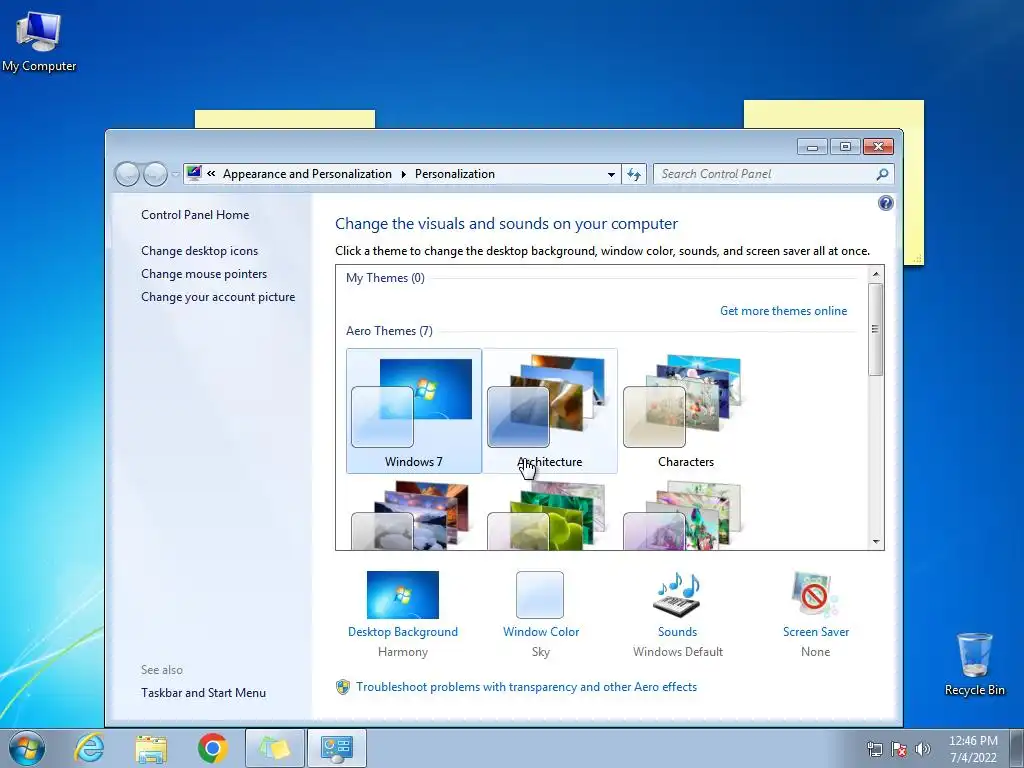
Task: Open the Screen Saver icon
Action: 815,595
